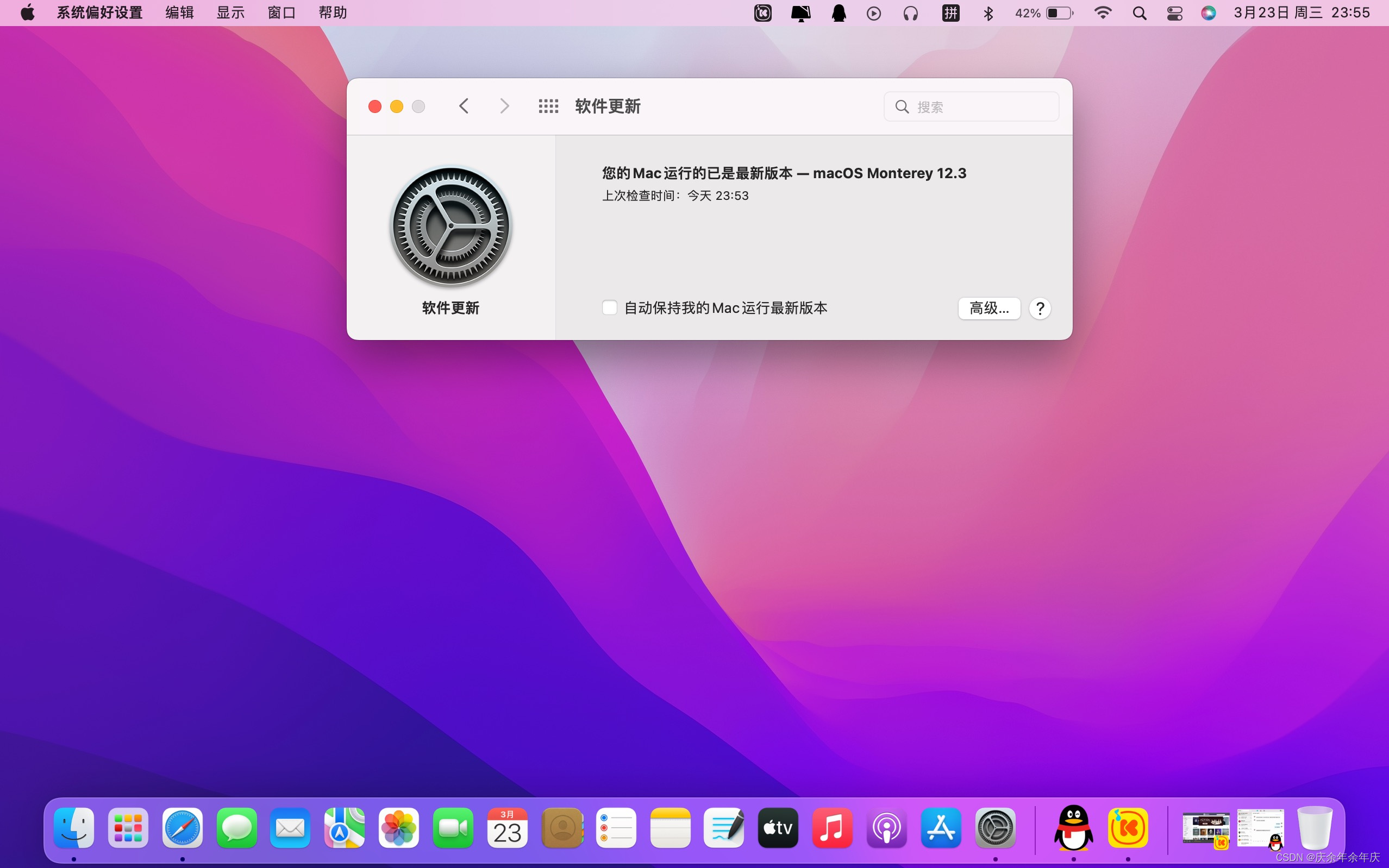Open the Apple menu
This screenshot has height=868, width=1389.
pos(27,12)
